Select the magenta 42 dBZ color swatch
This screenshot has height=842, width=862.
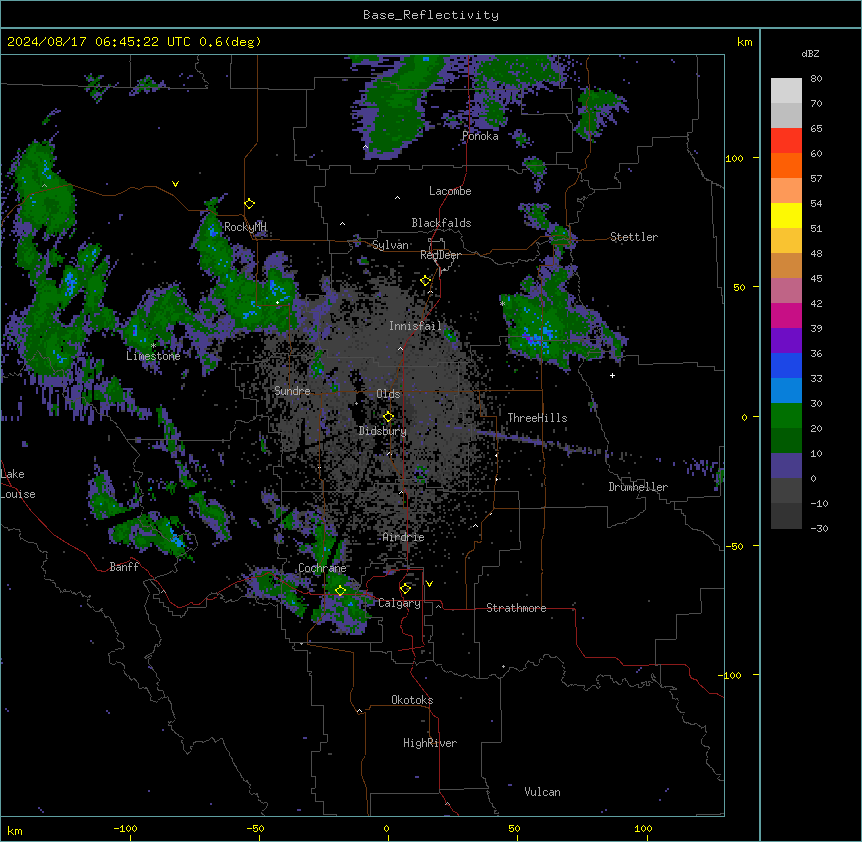(786, 315)
